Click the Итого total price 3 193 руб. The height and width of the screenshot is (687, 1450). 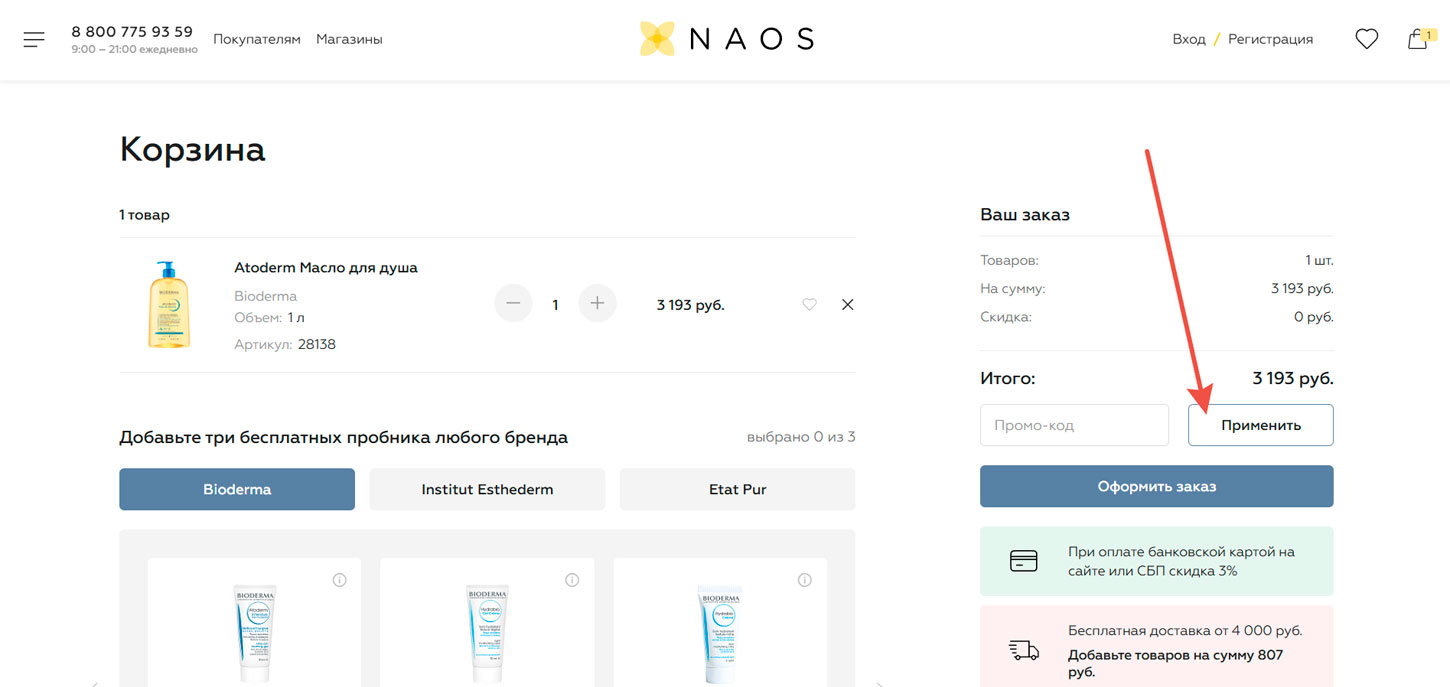(1293, 379)
